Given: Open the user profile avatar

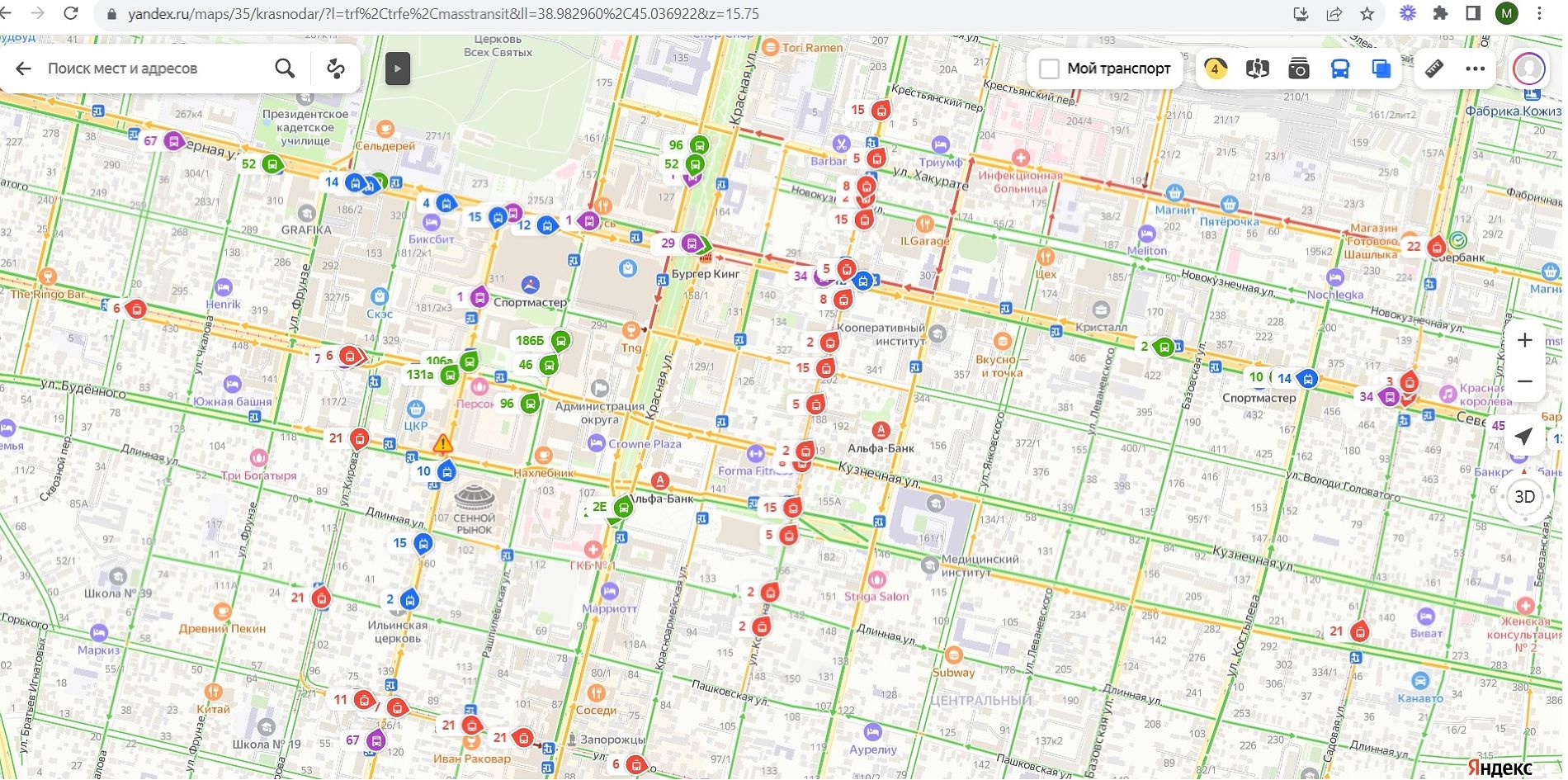Looking at the screenshot, I should (1528, 69).
